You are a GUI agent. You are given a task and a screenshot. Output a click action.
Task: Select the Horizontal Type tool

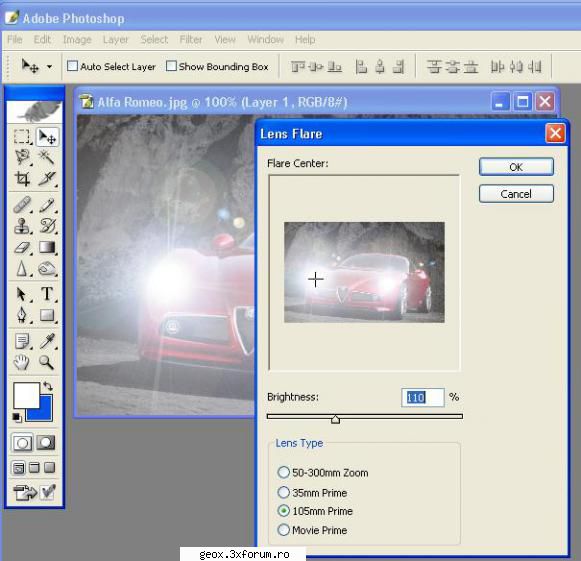click(47, 294)
